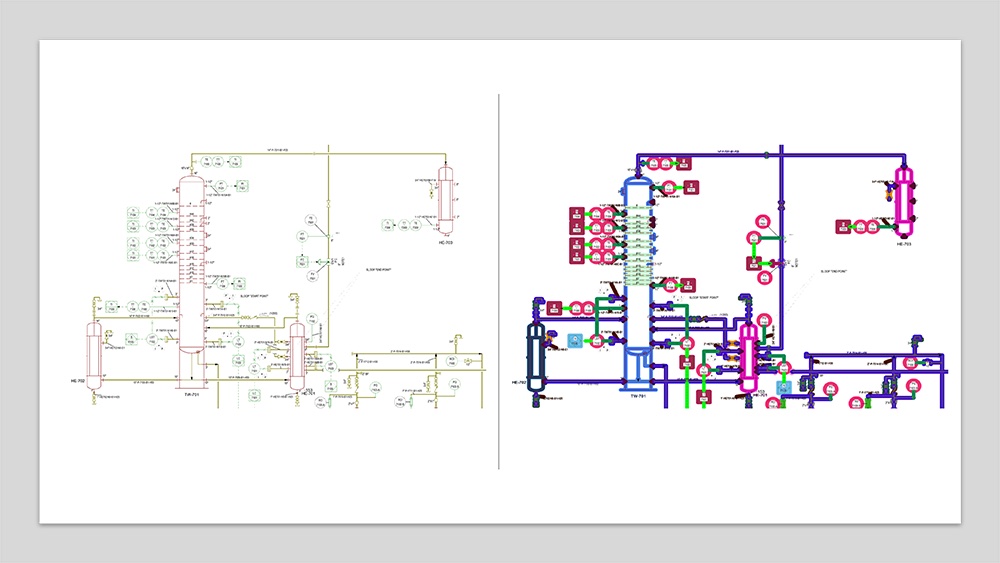The width and height of the screenshot is (1000, 563).
Task: Select the HE-702 label in the line-drawing diagram
Action: pos(77,381)
